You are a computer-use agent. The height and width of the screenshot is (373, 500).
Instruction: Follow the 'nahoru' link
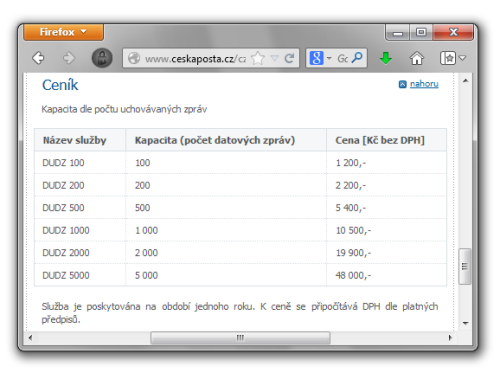pyautogui.click(x=424, y=84)
